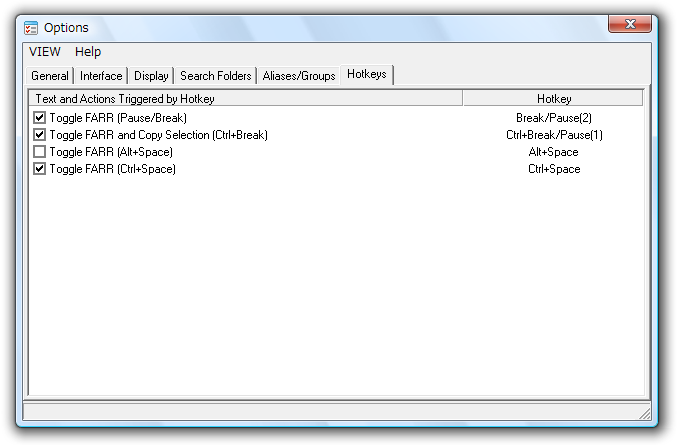Switch to the Interface tab
The image size is (678, 445).
click(x=101, y=76)
